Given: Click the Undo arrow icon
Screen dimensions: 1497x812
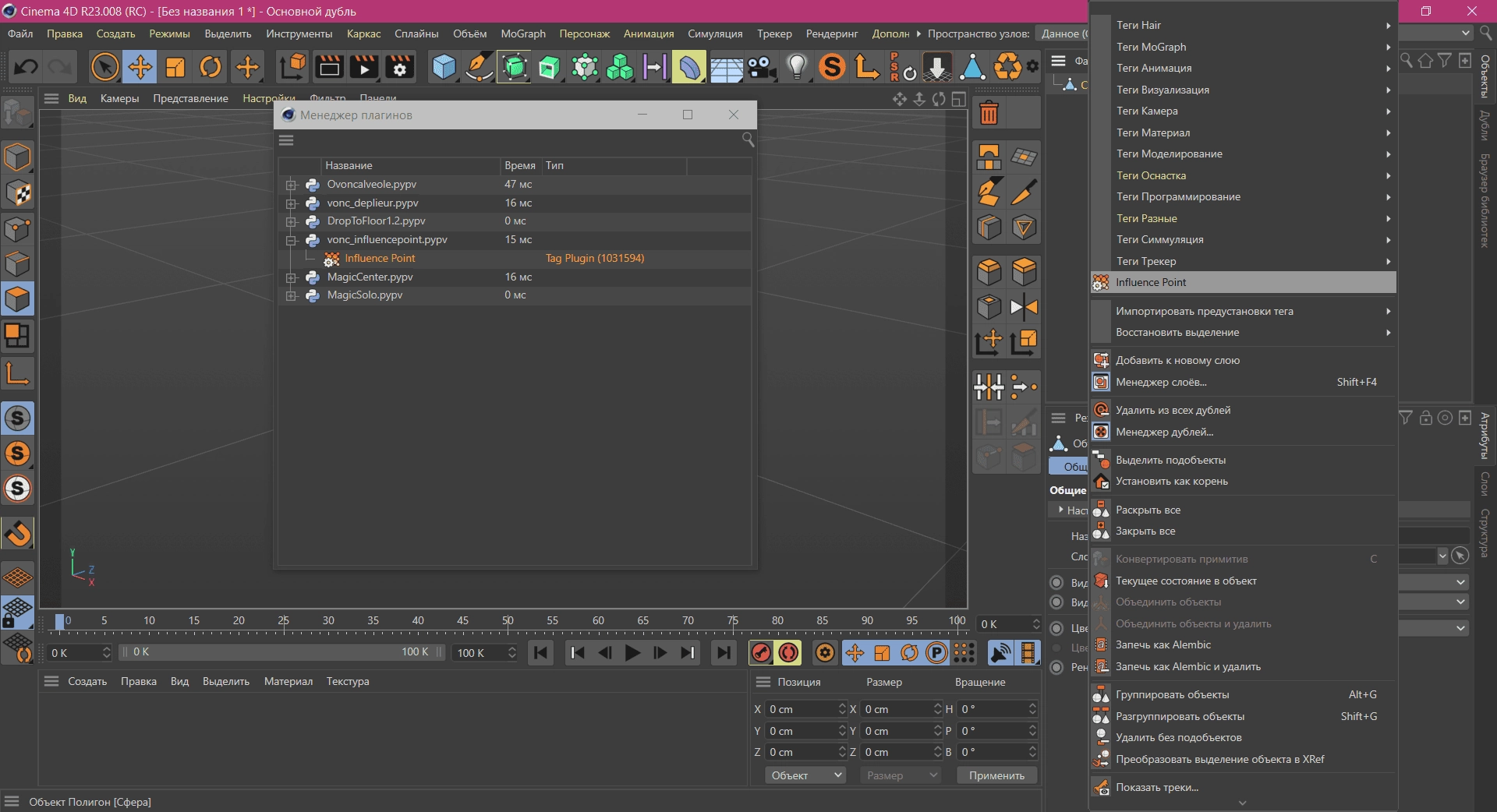Looking at the screenshot, I should [x=26, y=67].
